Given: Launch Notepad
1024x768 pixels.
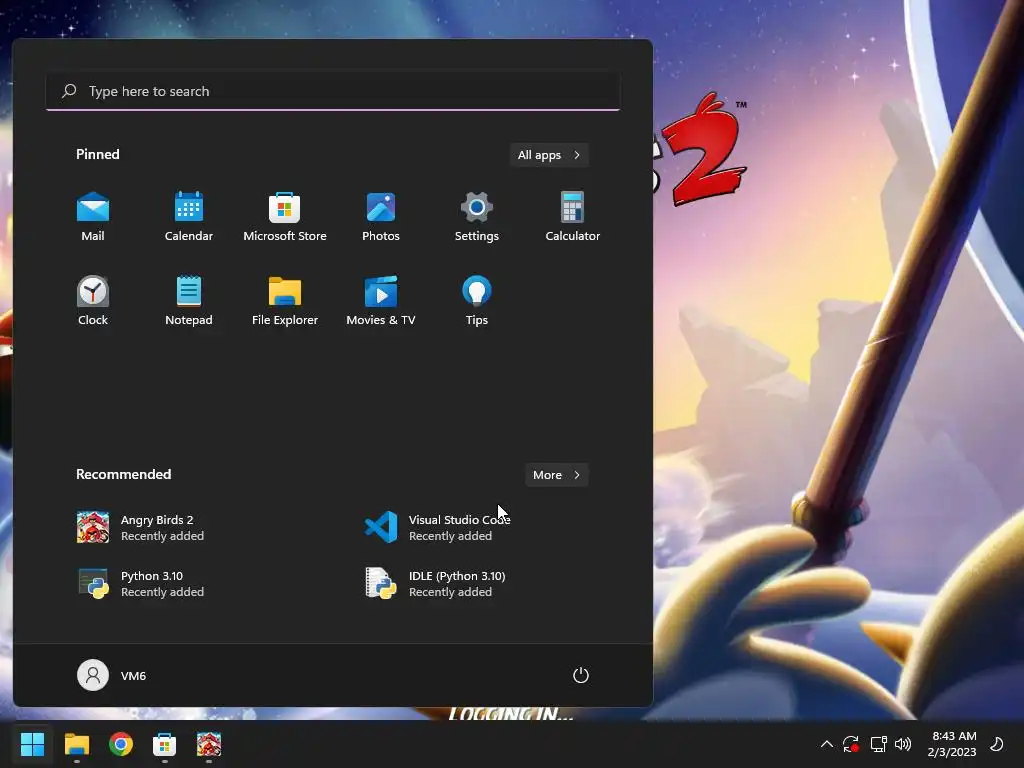Looking at the screenshot, I should click(189, 301).
